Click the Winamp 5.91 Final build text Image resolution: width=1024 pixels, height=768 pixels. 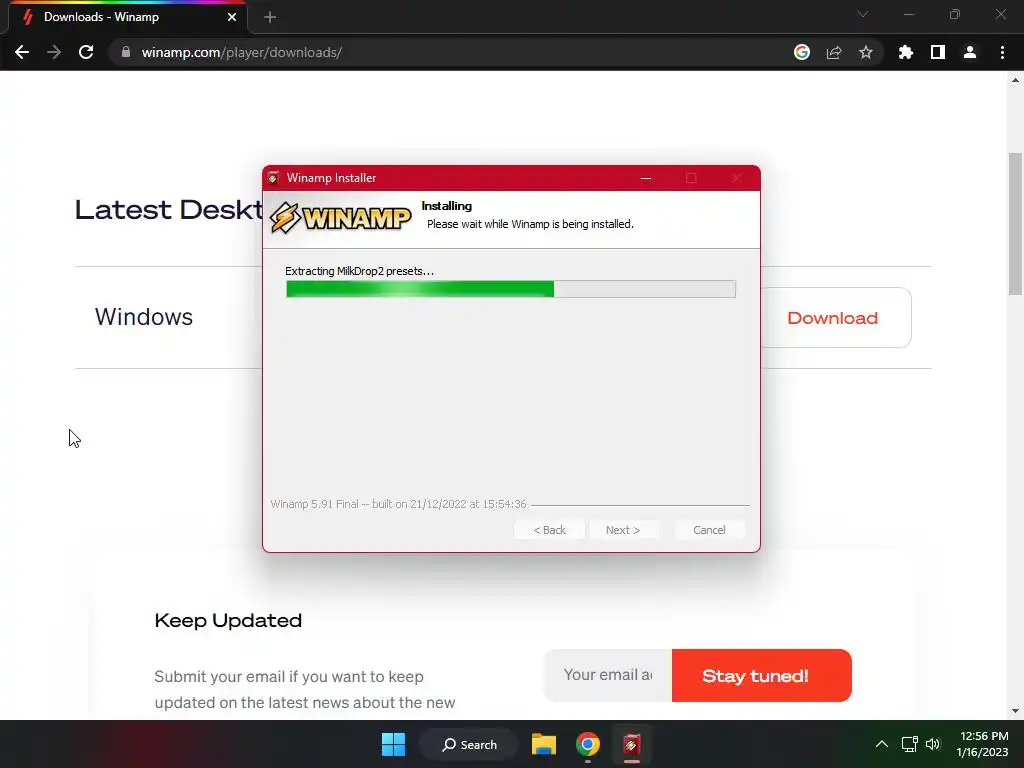[x=398, y=504]
